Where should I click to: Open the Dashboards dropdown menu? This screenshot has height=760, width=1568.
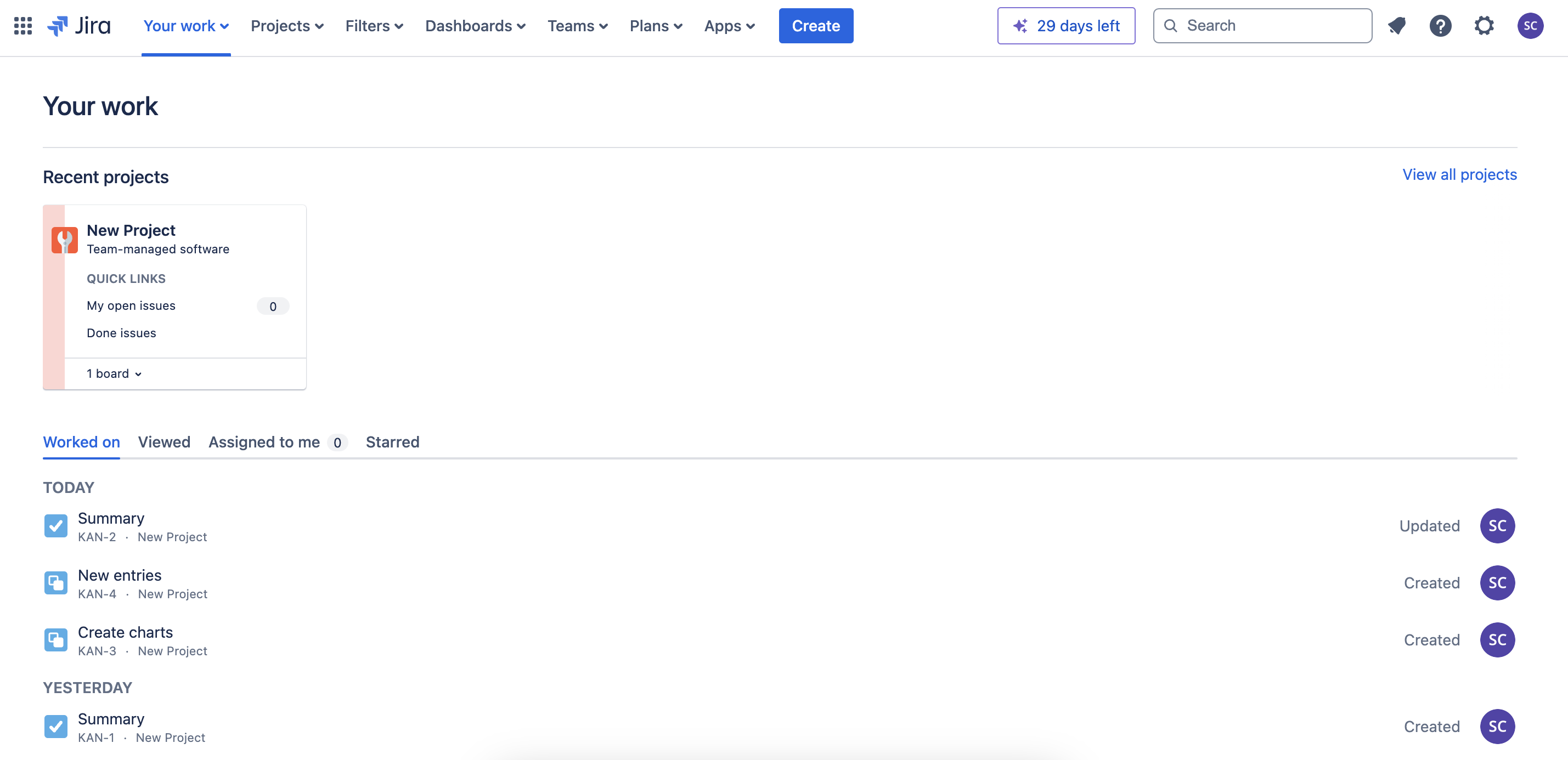pos(475,26)
